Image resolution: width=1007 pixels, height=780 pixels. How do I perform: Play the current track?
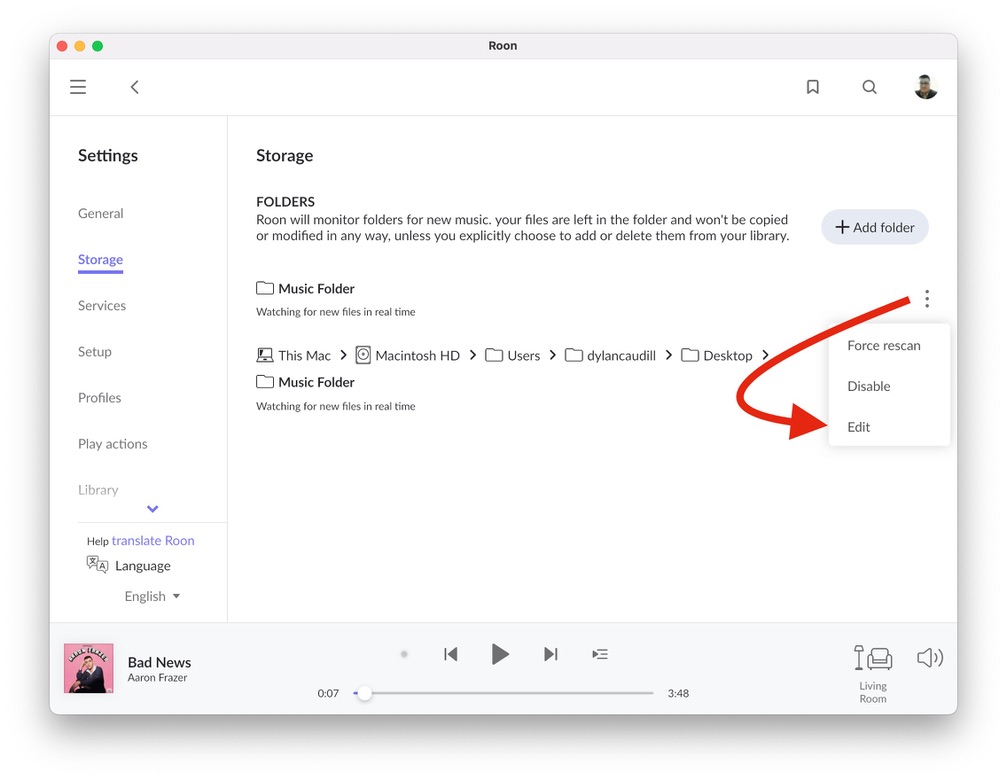pyautogui.click(x=500, y=654)
